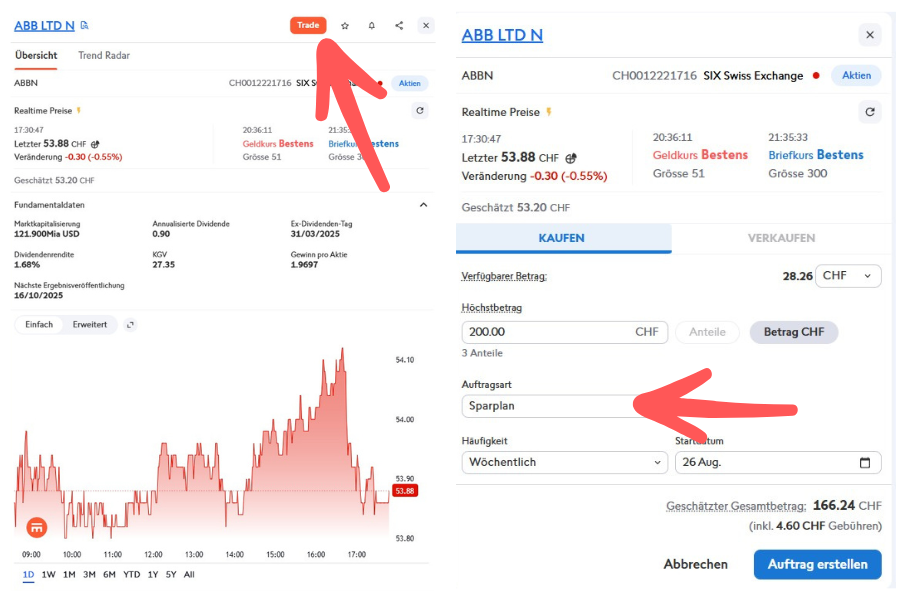Viewport: 900px width, 600px height.
Task: Select the 5Y chart range
Action: (171, 574)
